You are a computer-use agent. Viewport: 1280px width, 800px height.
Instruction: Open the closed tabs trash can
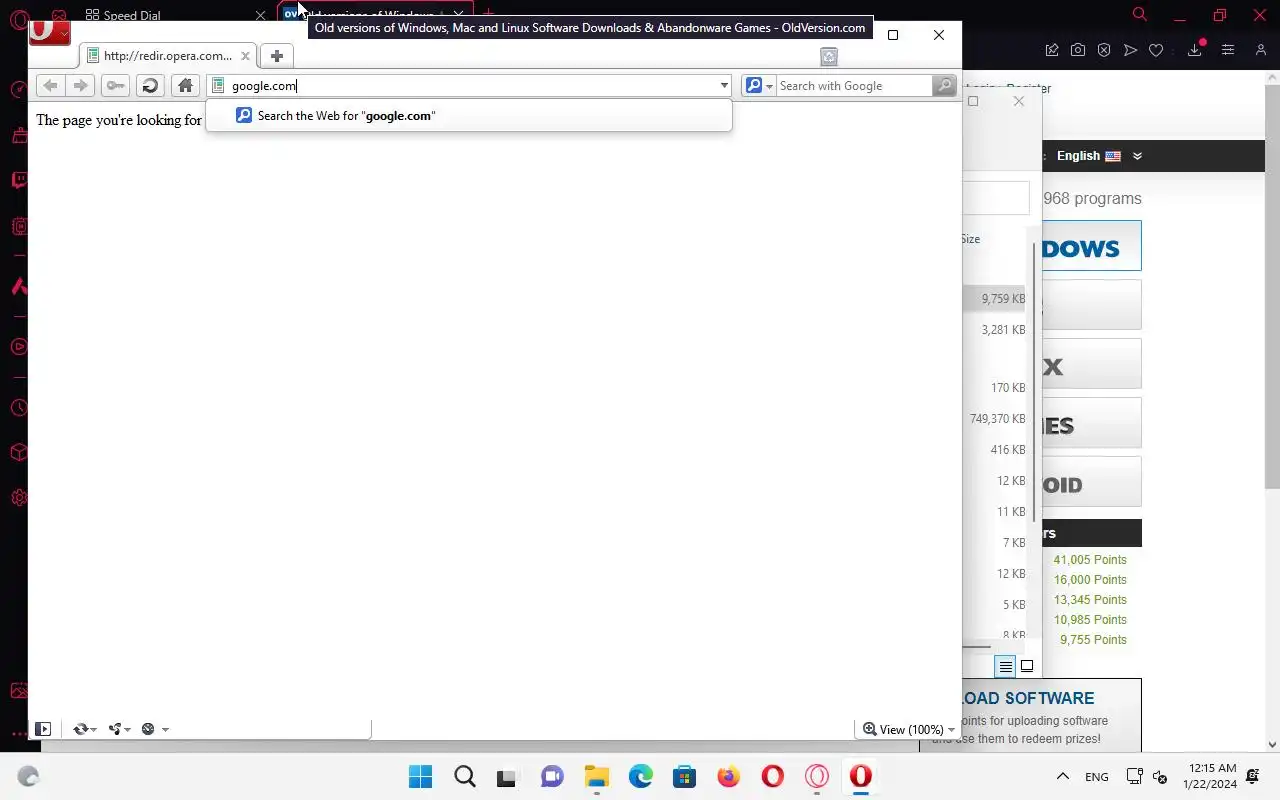pyautogui.click(x=829, y=57)
